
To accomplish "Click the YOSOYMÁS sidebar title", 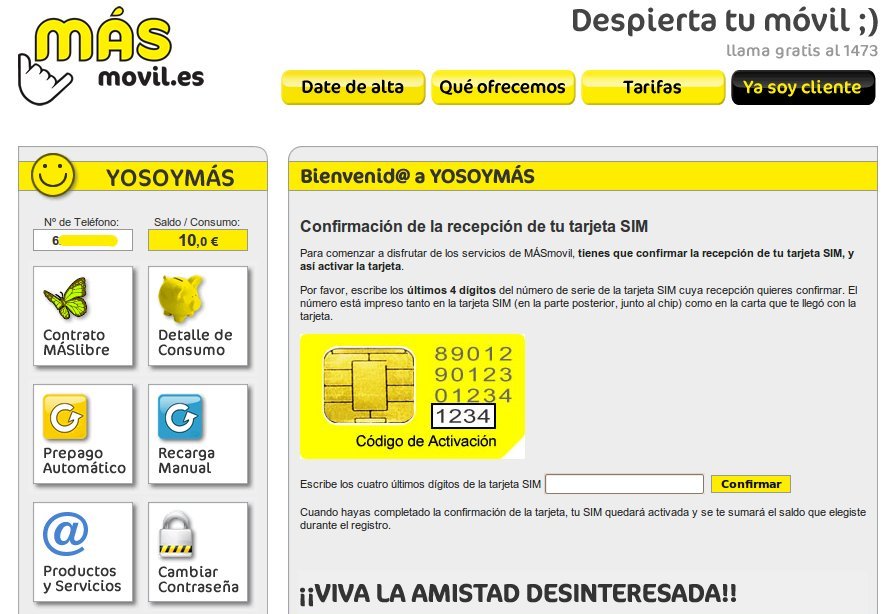I will point(170,178).
